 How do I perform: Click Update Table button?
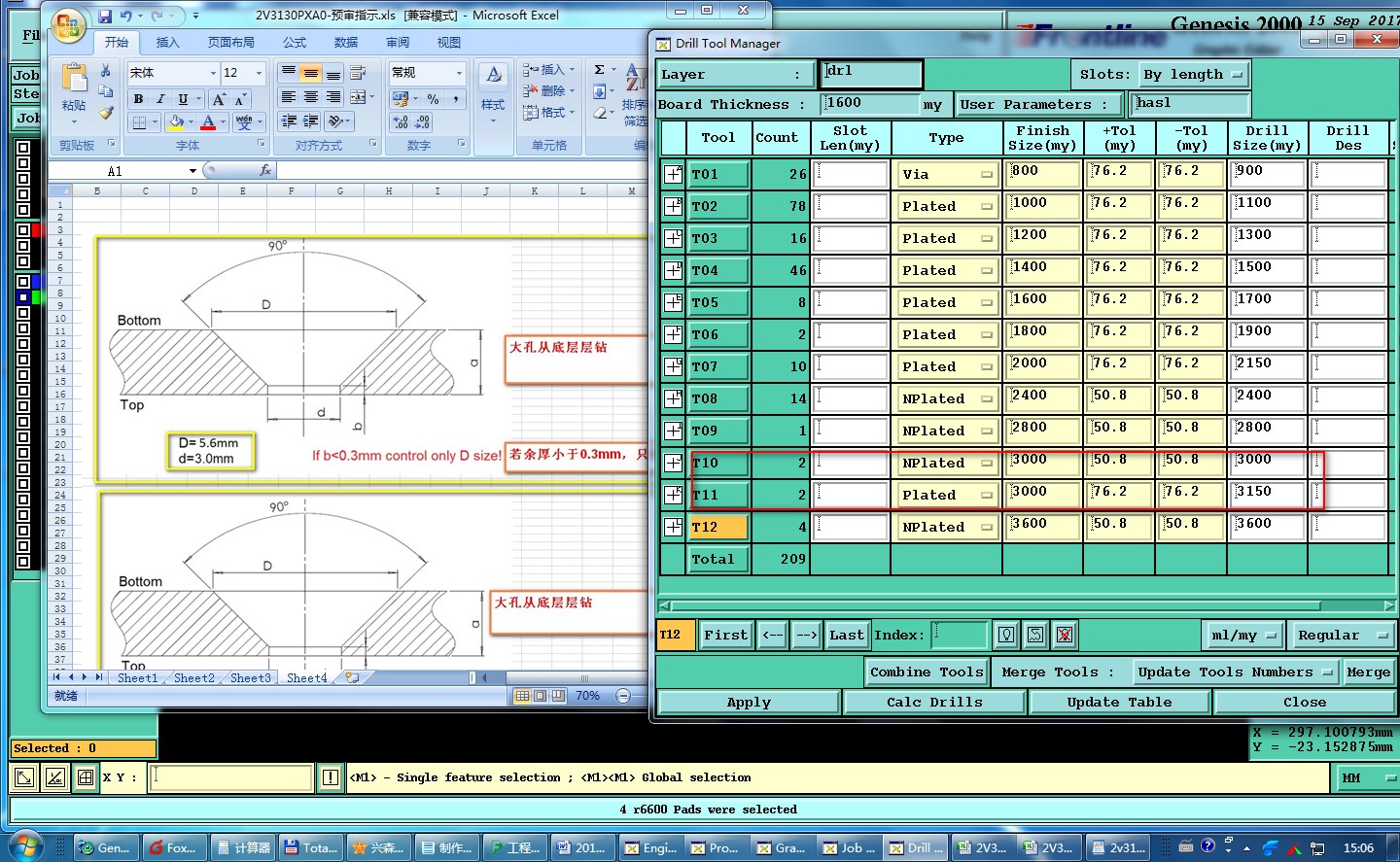1119,702
